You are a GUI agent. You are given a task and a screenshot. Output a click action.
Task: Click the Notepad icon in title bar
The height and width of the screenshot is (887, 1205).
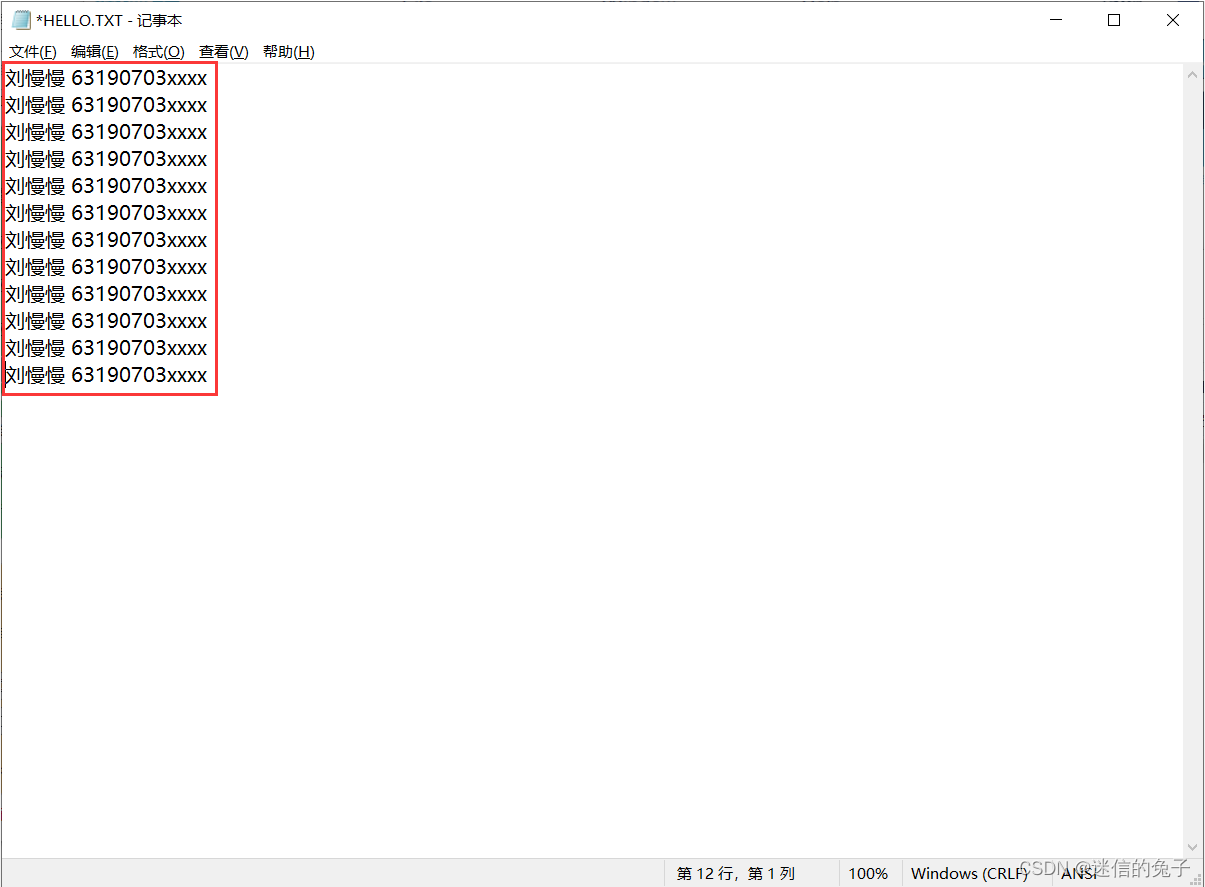coord(21,20)
